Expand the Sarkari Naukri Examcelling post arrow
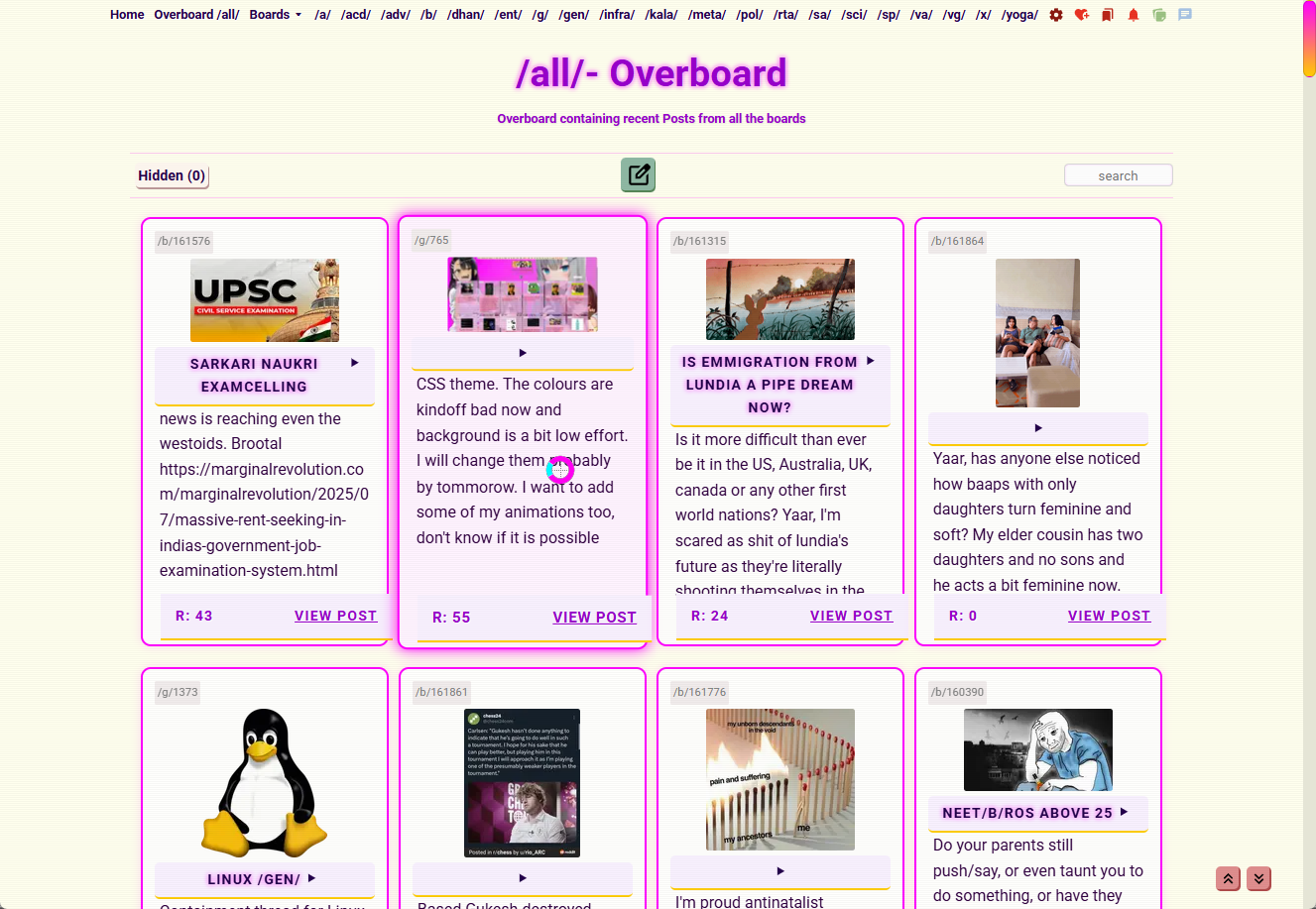Screen dimensions: 1316x909 tap(355, 364)
